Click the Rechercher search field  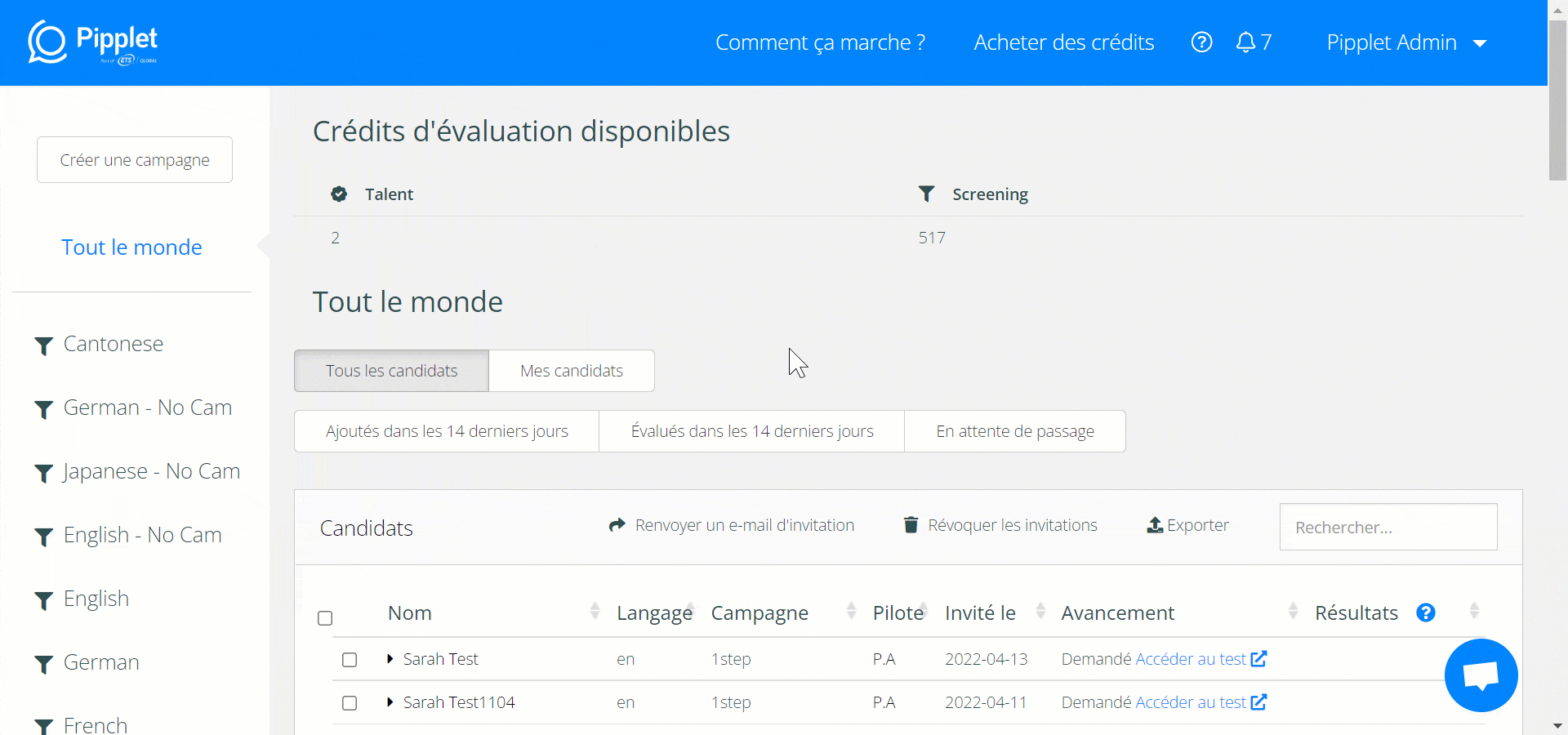pos(1388,528)
